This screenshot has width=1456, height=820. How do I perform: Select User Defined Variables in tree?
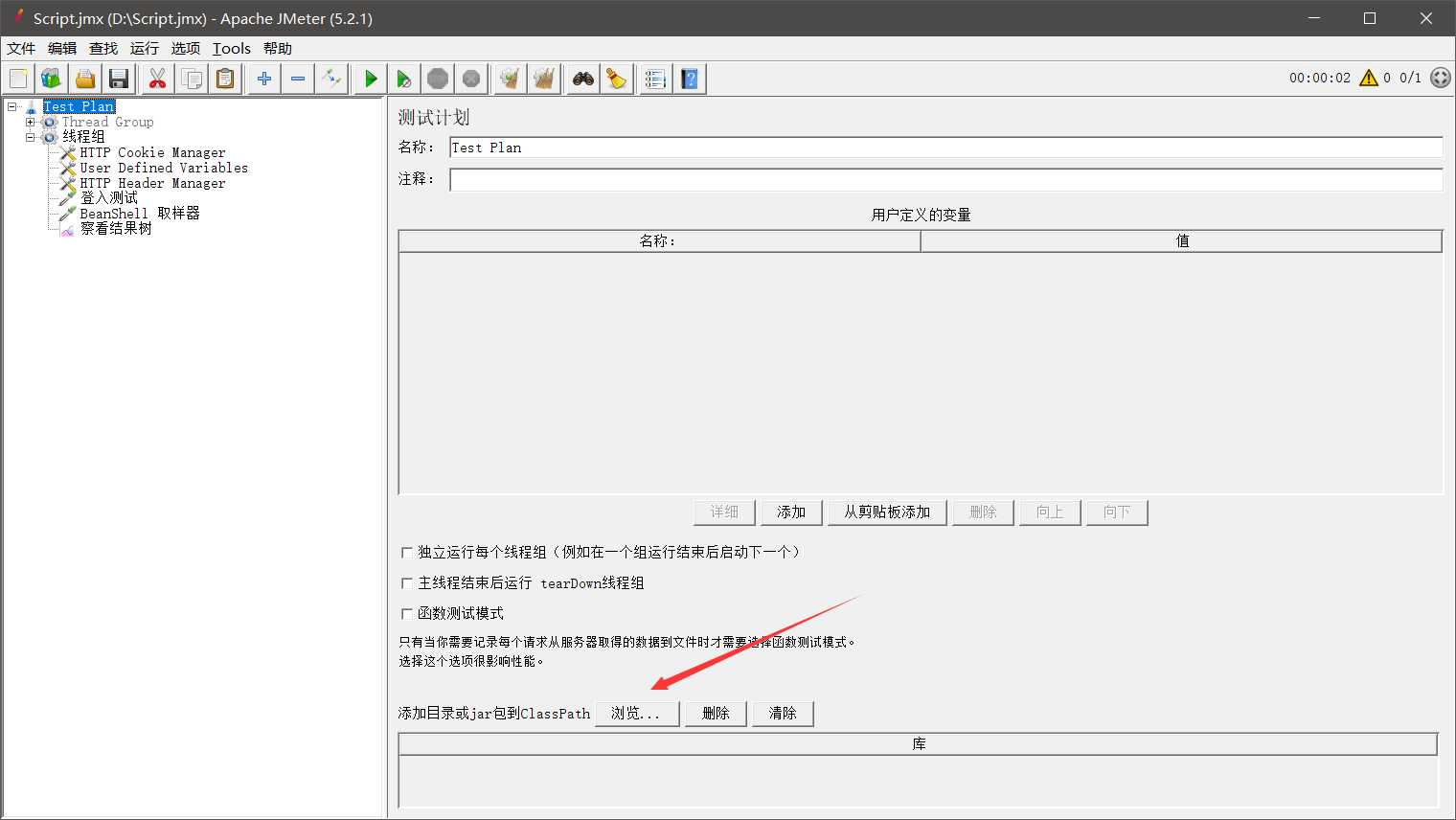[164, 168]
